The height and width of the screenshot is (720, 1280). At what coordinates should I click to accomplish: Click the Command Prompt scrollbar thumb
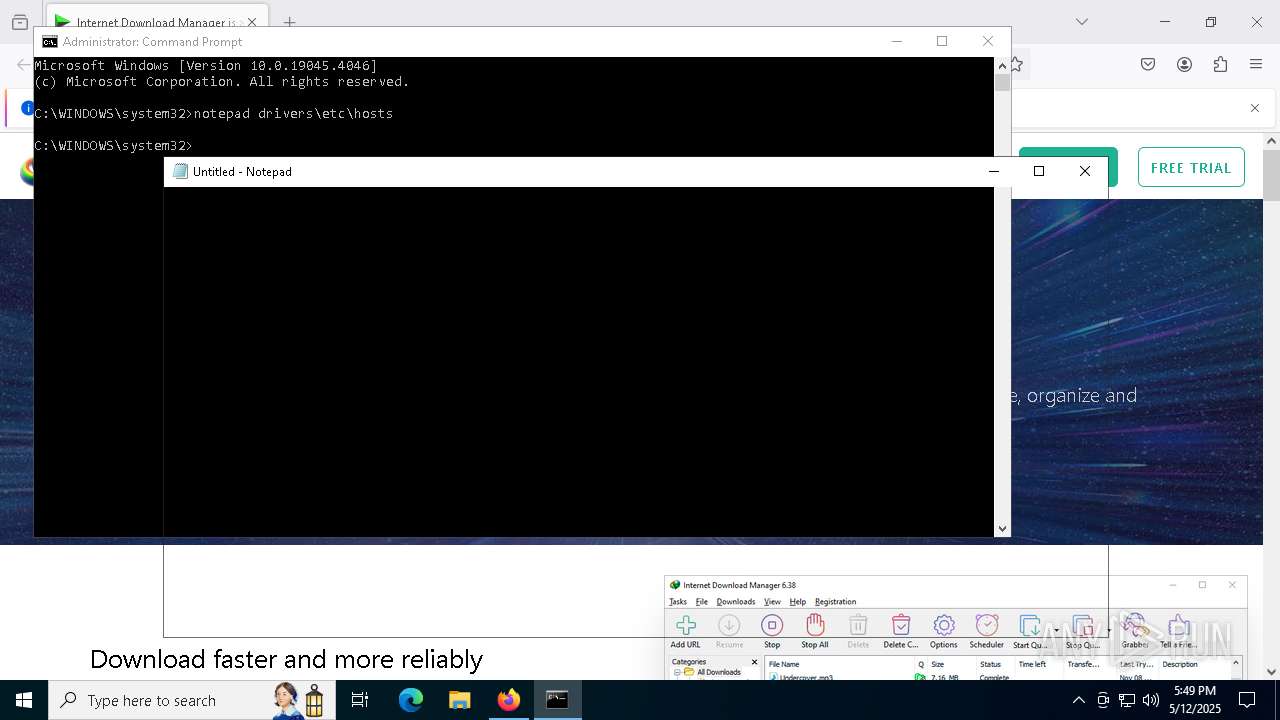tap(1002, 83)
